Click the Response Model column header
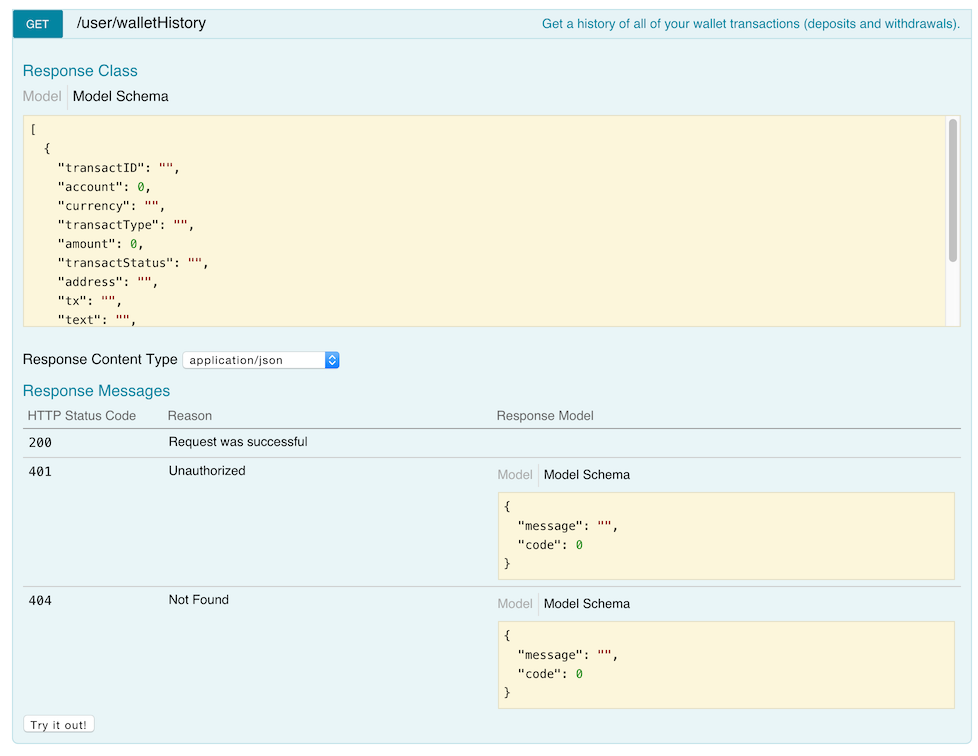978x756 pixels. [545, 415]
